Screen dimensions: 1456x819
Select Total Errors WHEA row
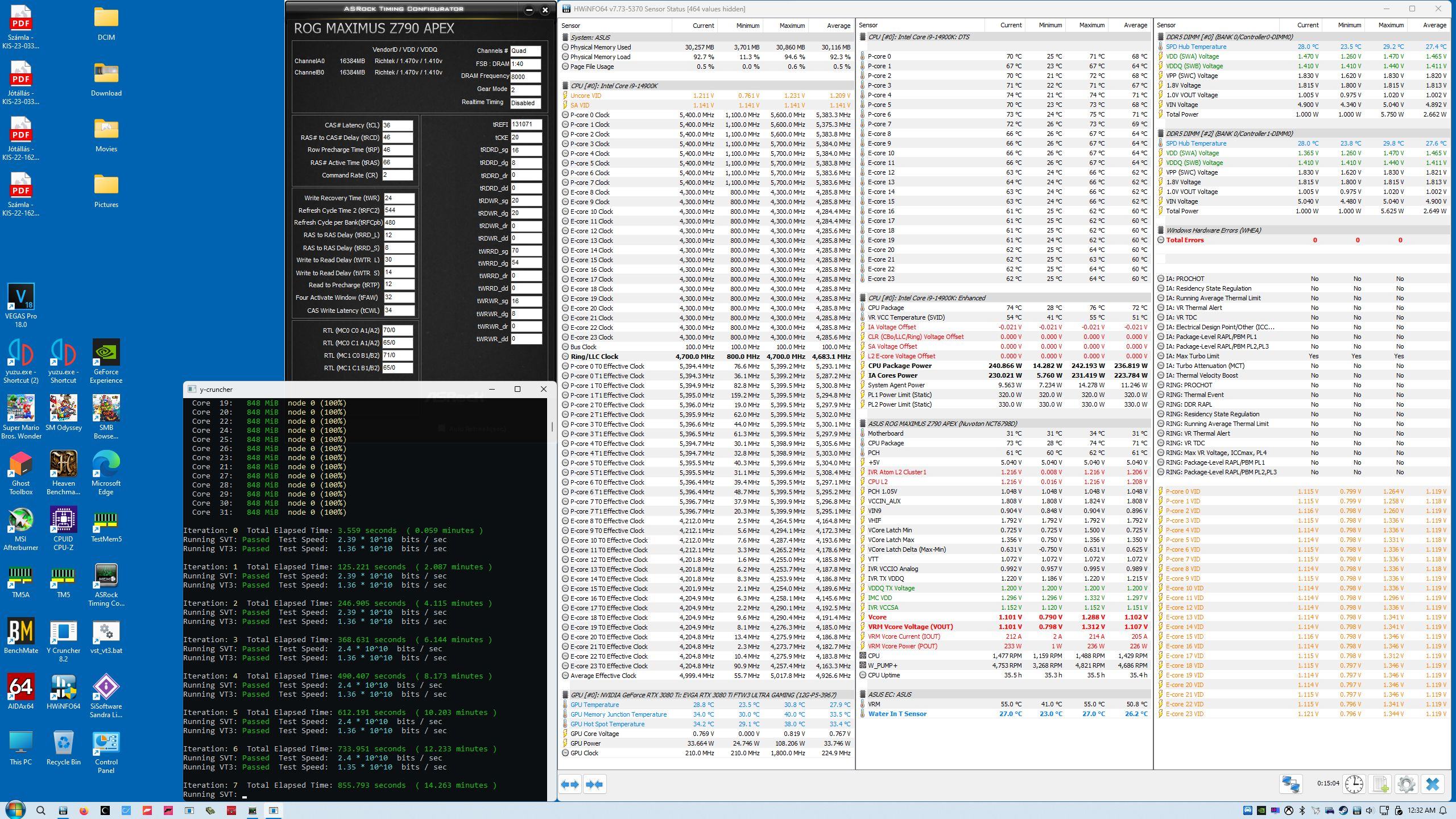pos(1302,240)
